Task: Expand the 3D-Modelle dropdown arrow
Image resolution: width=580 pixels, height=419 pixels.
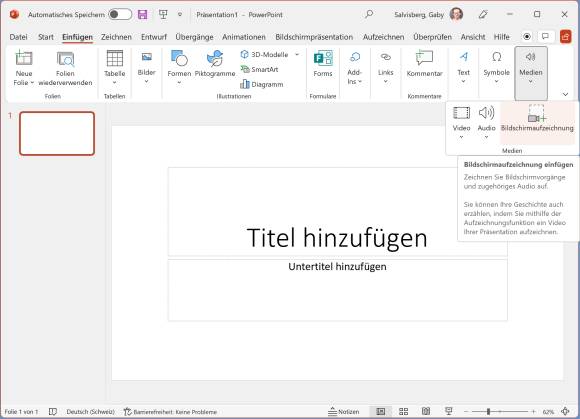Action: 297,55
